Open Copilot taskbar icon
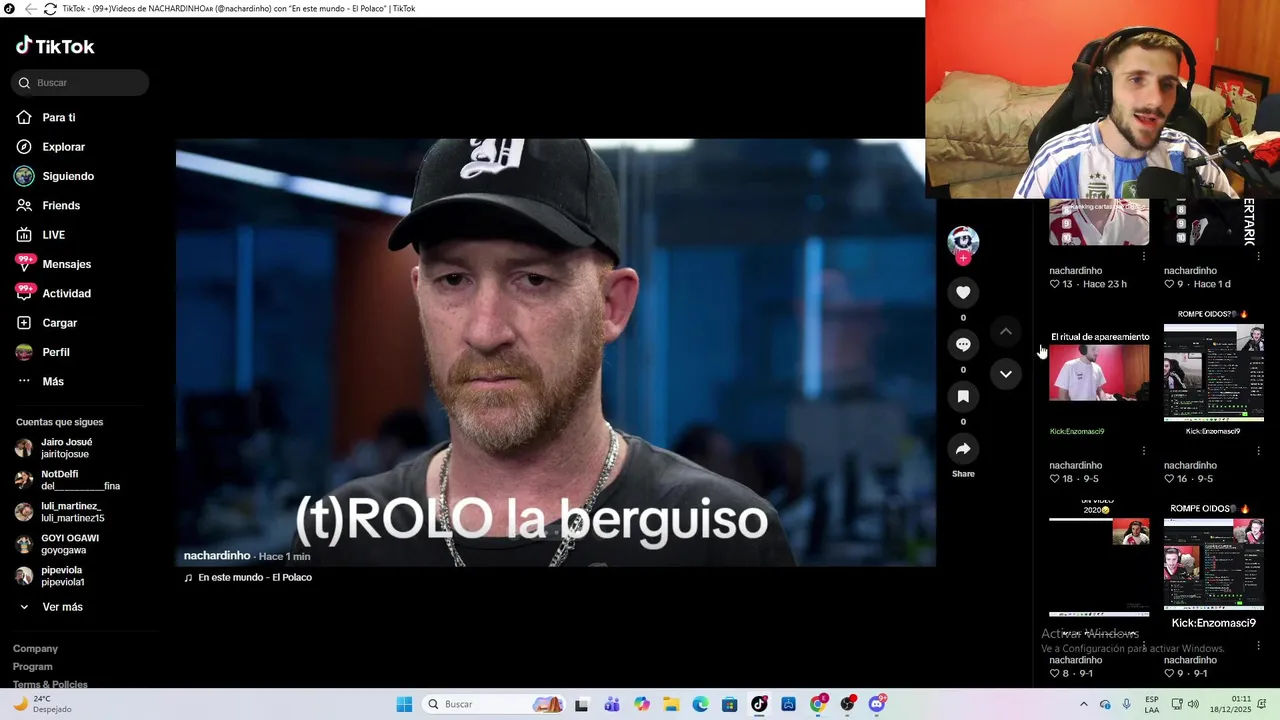This screenshot has height=720, width=1280. [x=642, y=704]
